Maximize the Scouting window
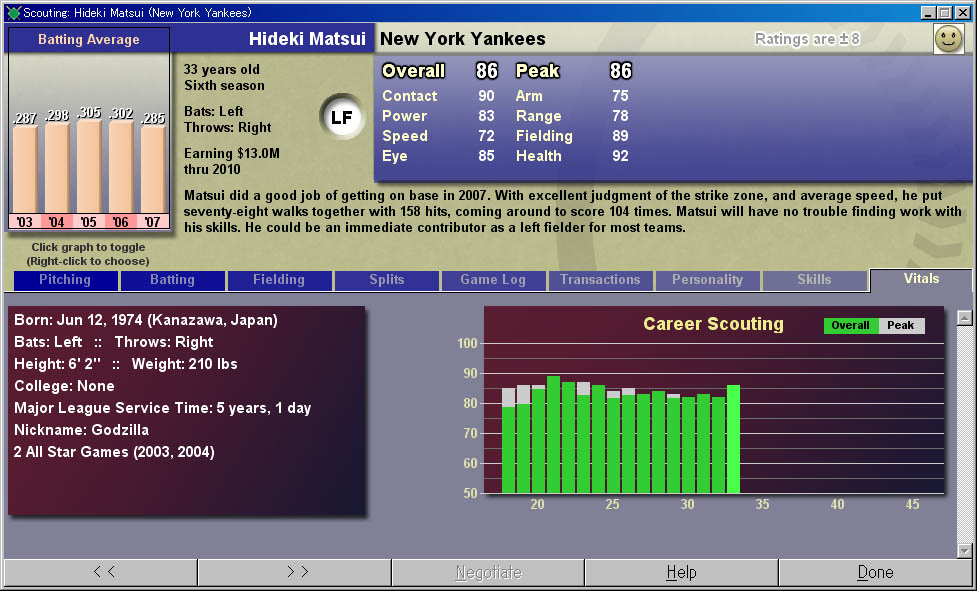 coord(945,12)
